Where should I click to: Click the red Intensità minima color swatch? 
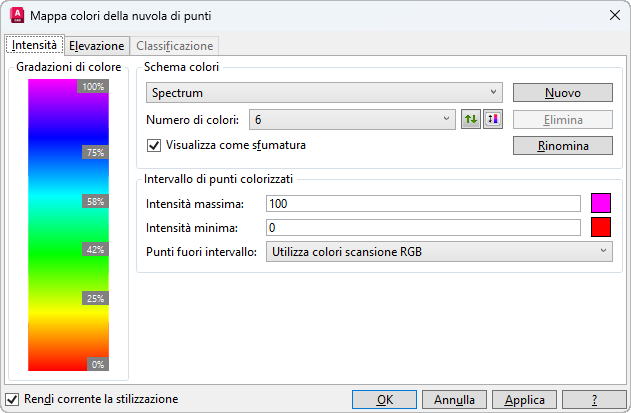(601, 227)
